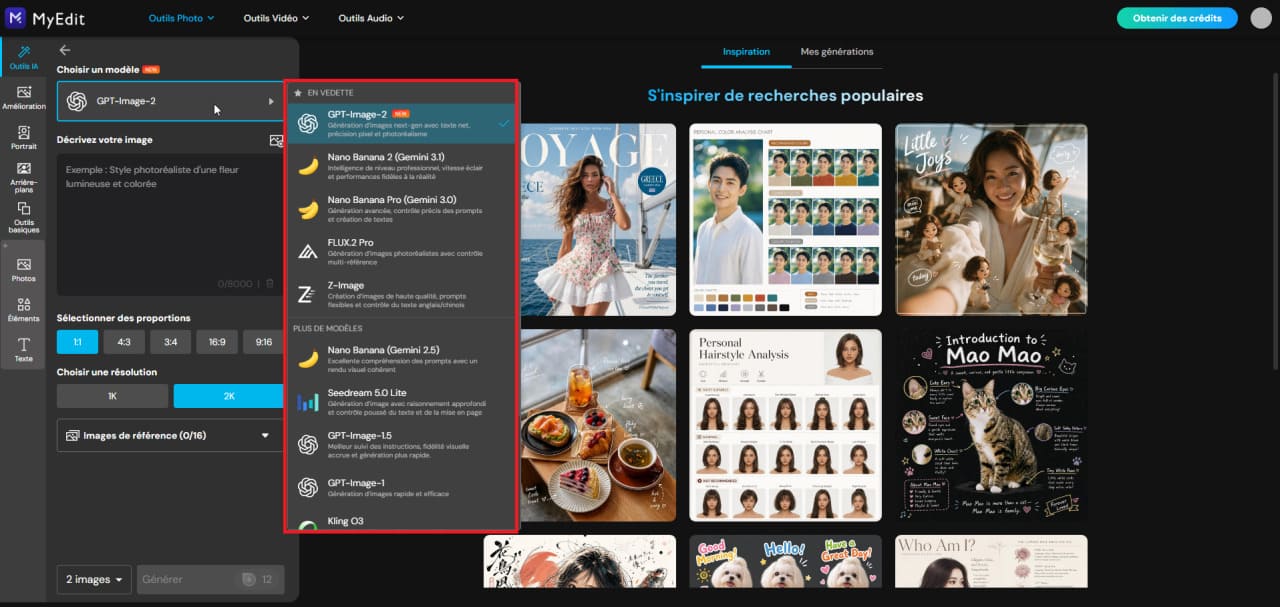The height and width of the screenshot is (607, 1280).
Task: Choose the Seedream 5.0 Lite model
Action: 403,400
